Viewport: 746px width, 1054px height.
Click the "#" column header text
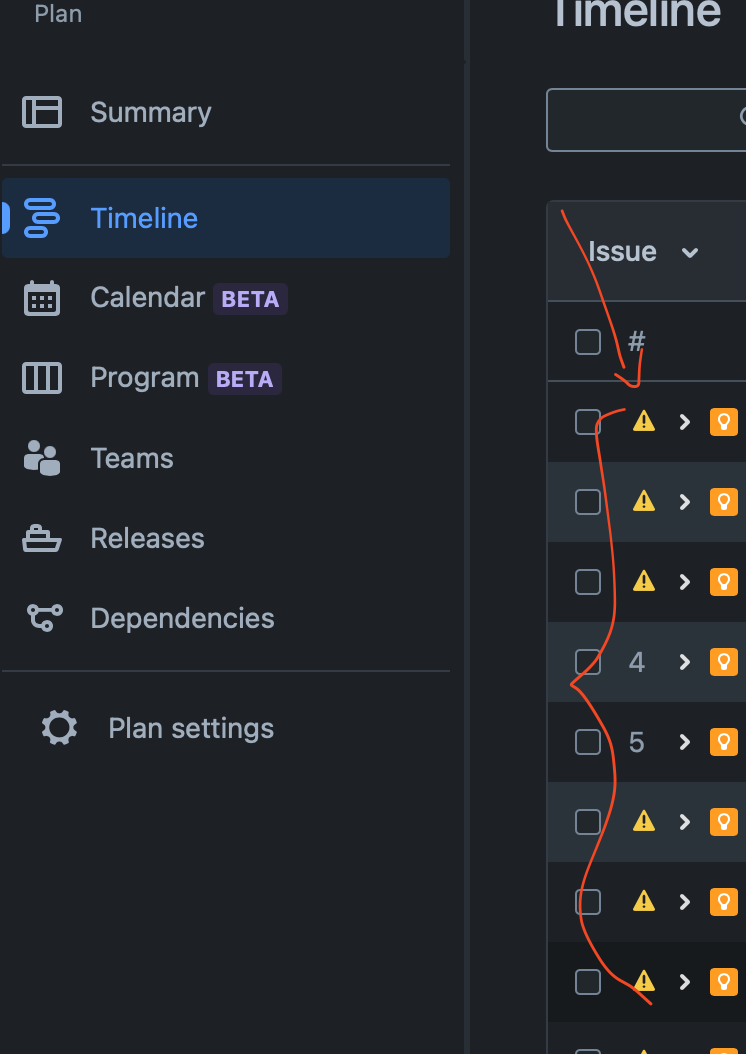(636, 341)
